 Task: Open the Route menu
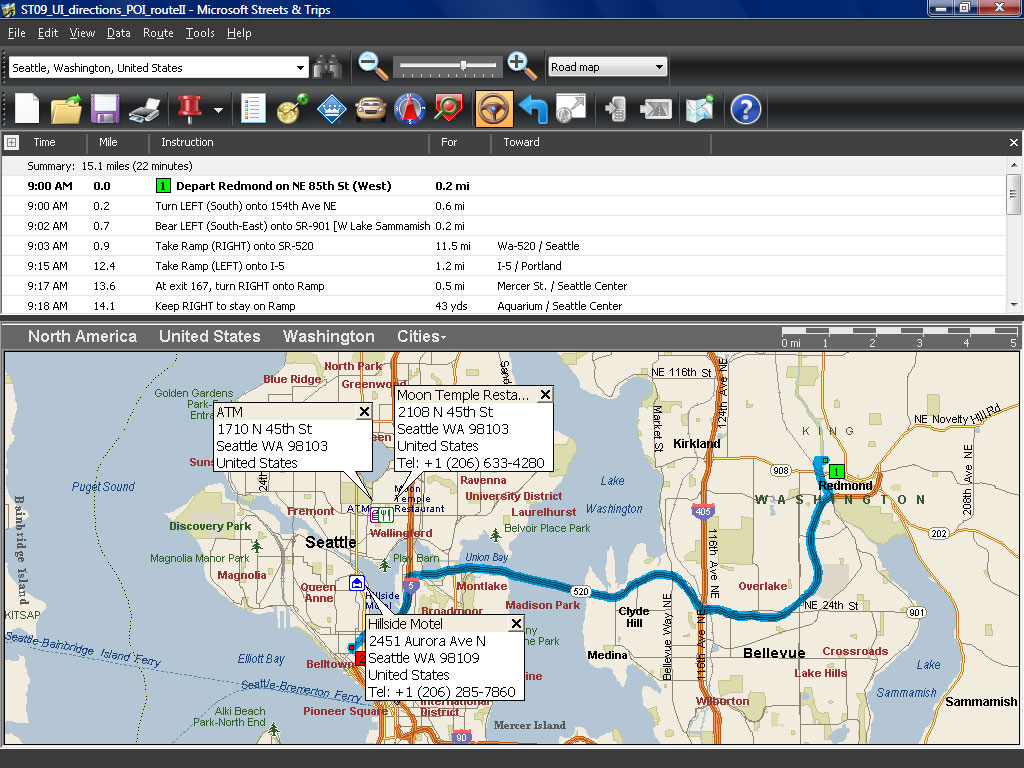pos(158,33)
